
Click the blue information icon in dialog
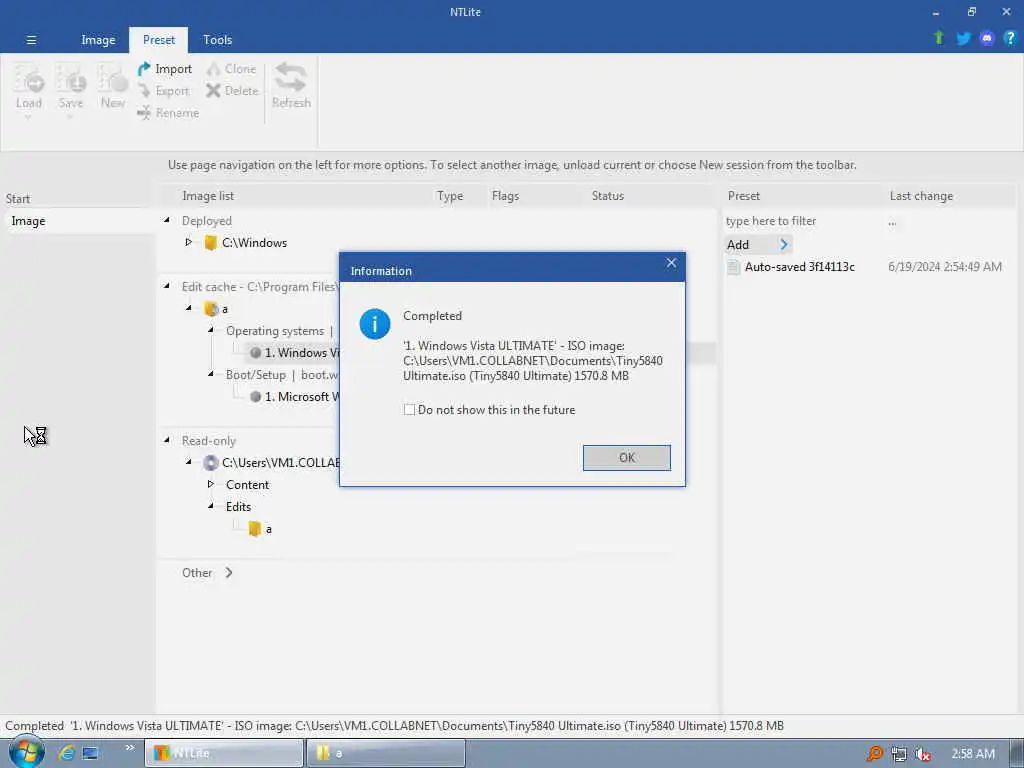(375, 324)
